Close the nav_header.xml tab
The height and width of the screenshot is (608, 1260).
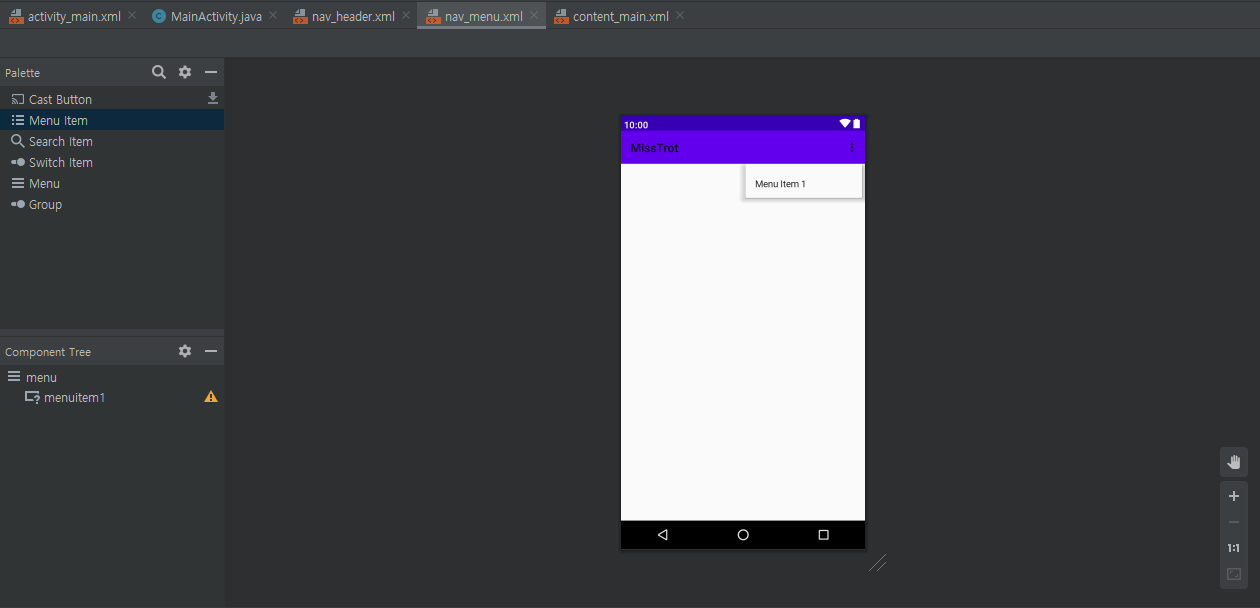(x=406, y=16)
